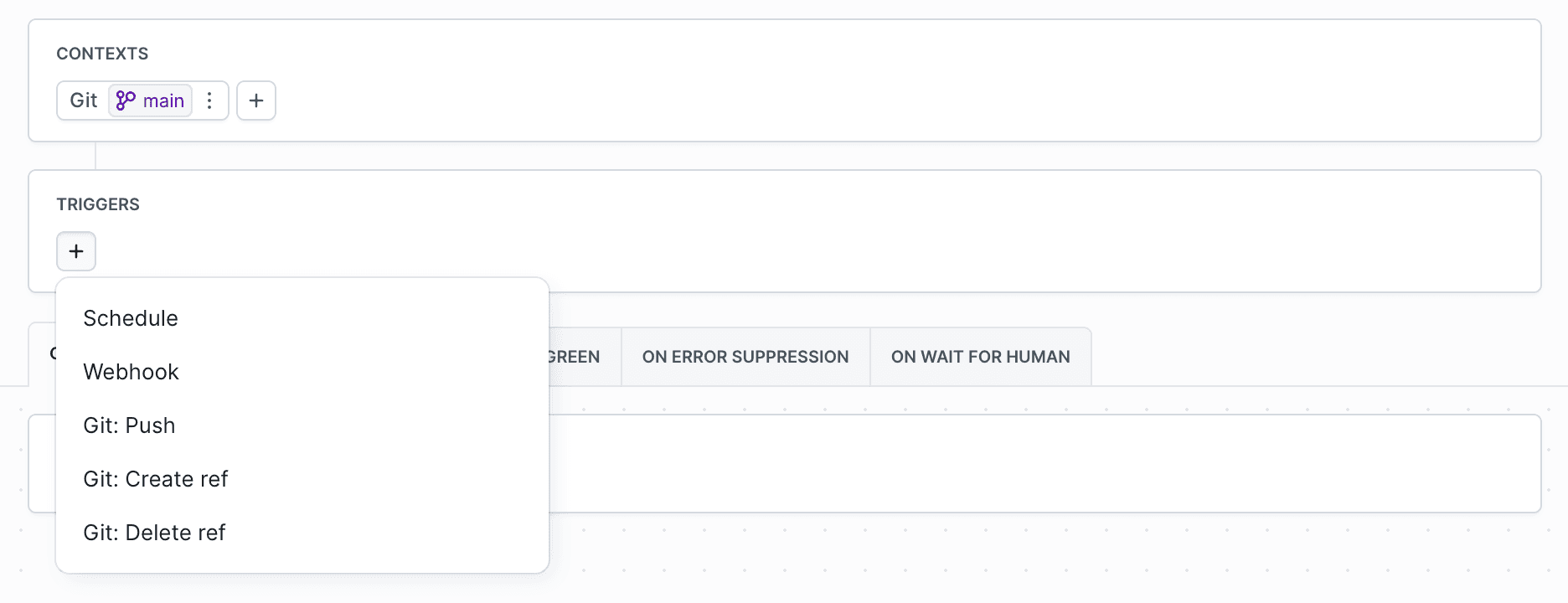Open the On Wait For Human tab
This screenshot has width=1568, height=603.
click(980, 357)
